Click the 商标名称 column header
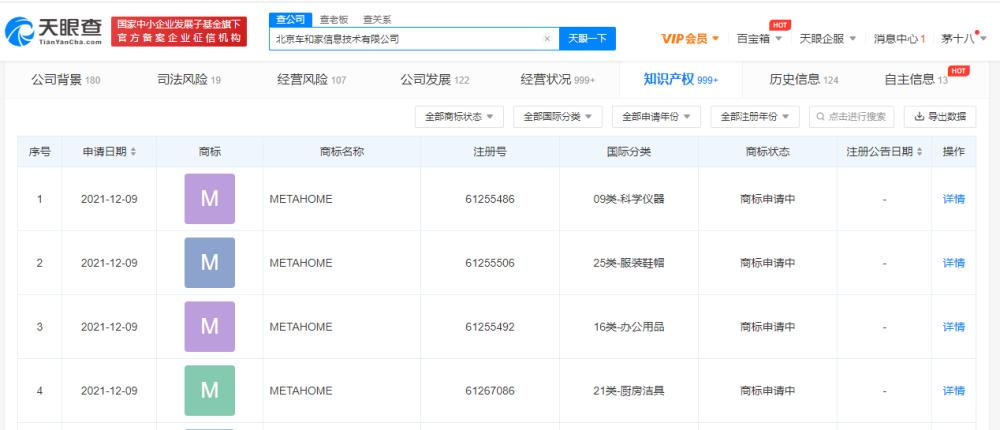 pos(342,152)
